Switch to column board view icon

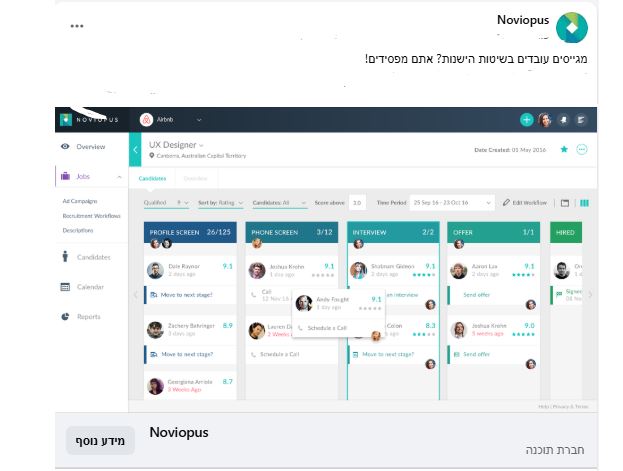pyautogui.click(x=585, y=202)
